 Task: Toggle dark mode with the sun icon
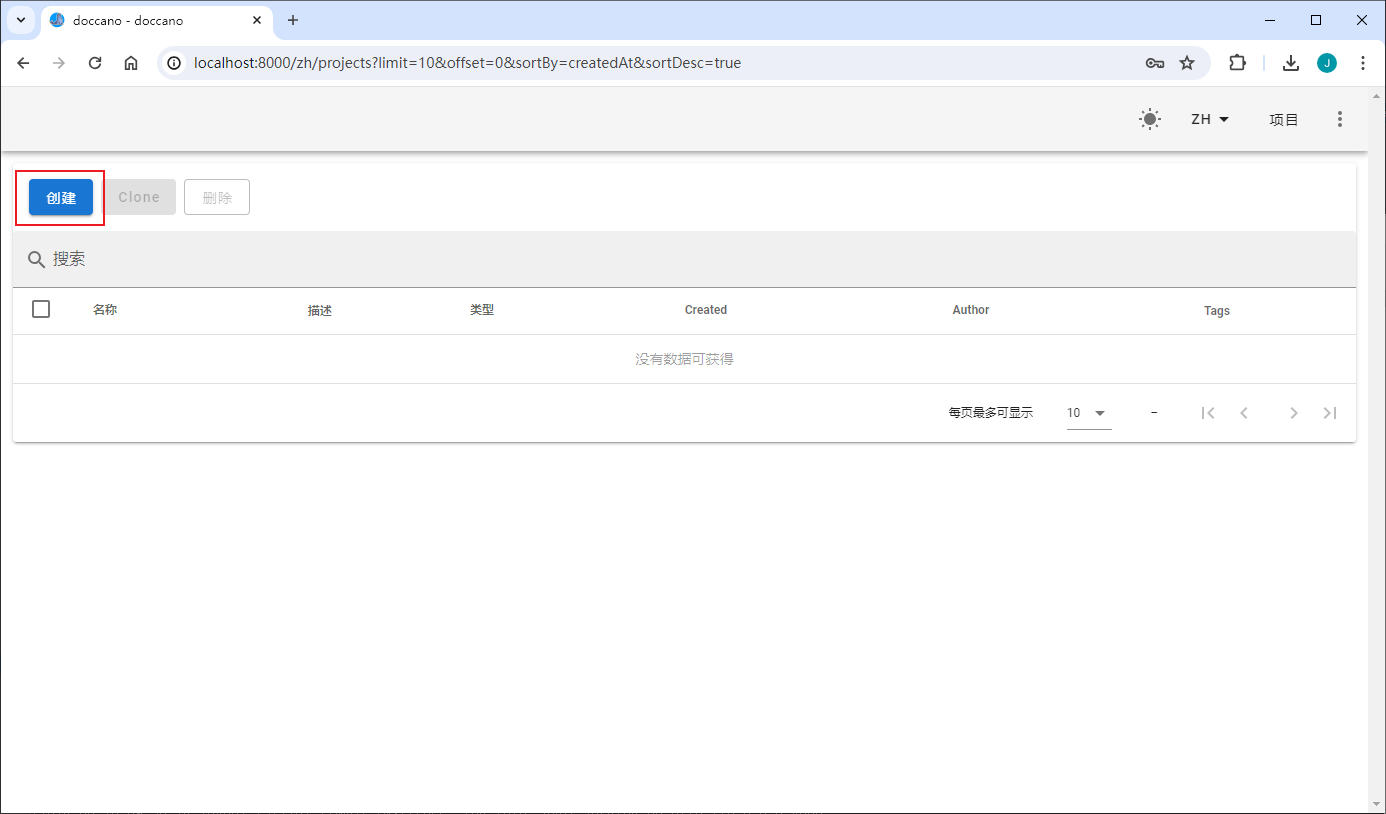click(x=1149, y=119)
